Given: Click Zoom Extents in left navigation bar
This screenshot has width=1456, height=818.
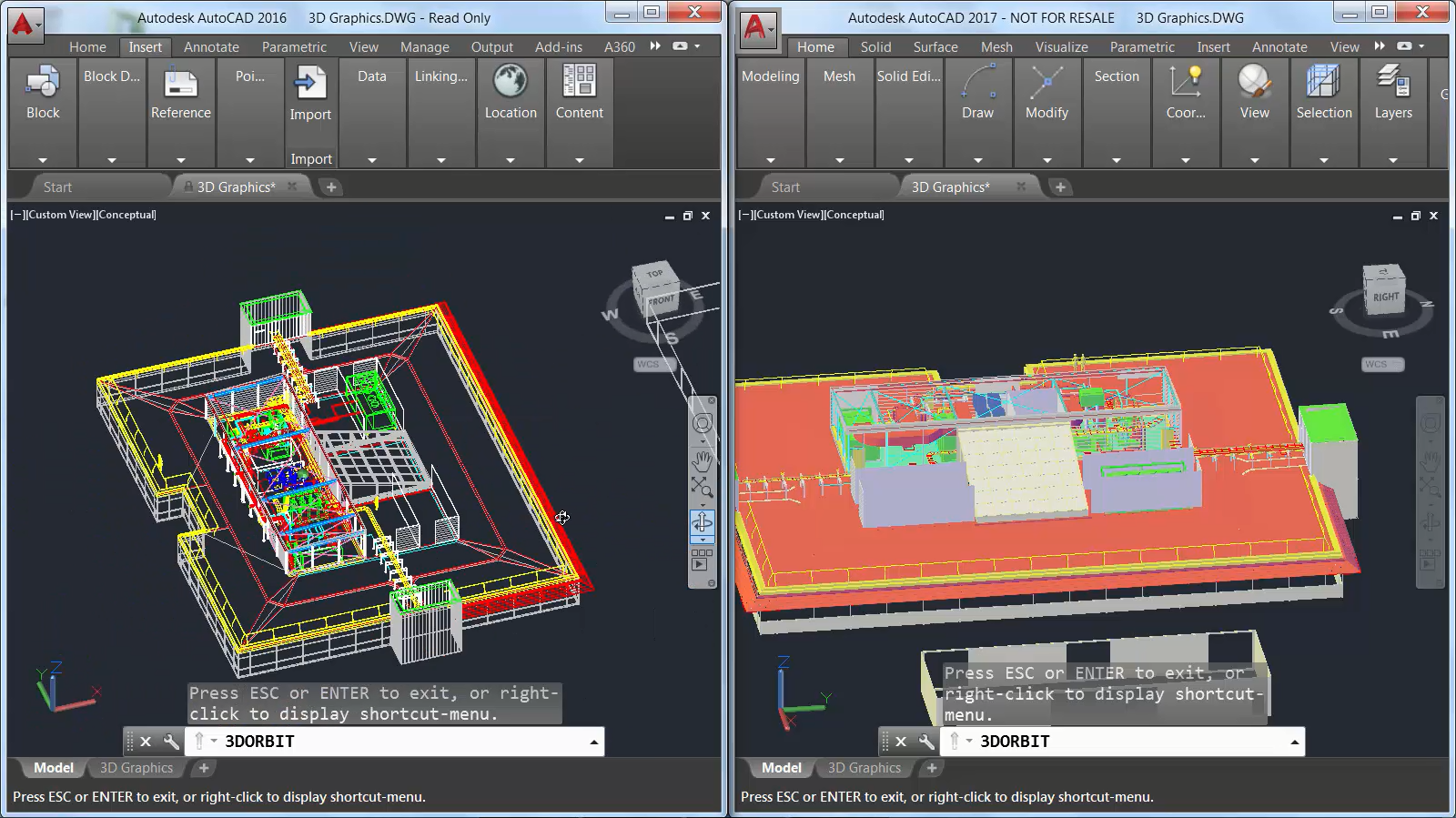Looking at the screenshot, I should pos(703,487).
